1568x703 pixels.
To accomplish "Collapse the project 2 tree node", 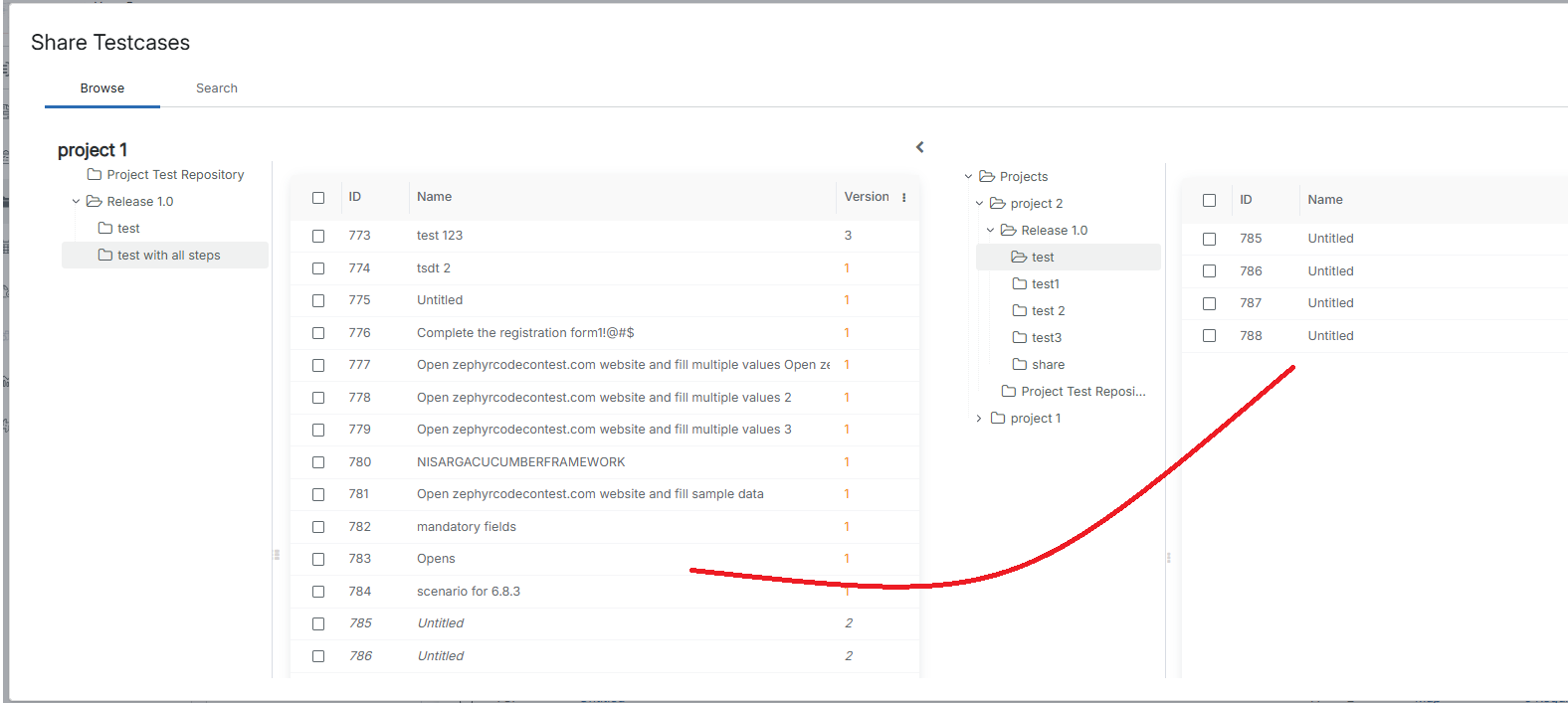I will 979,204.
